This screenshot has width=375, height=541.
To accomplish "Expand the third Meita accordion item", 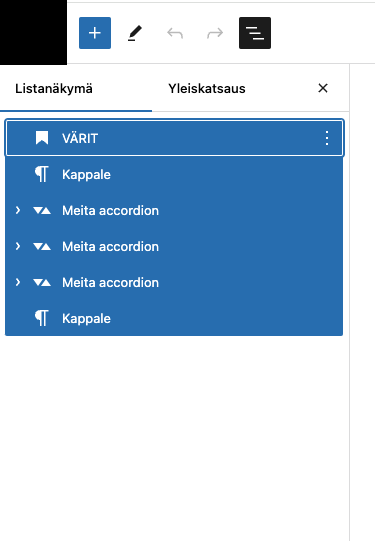I will [x=18, y=282].
